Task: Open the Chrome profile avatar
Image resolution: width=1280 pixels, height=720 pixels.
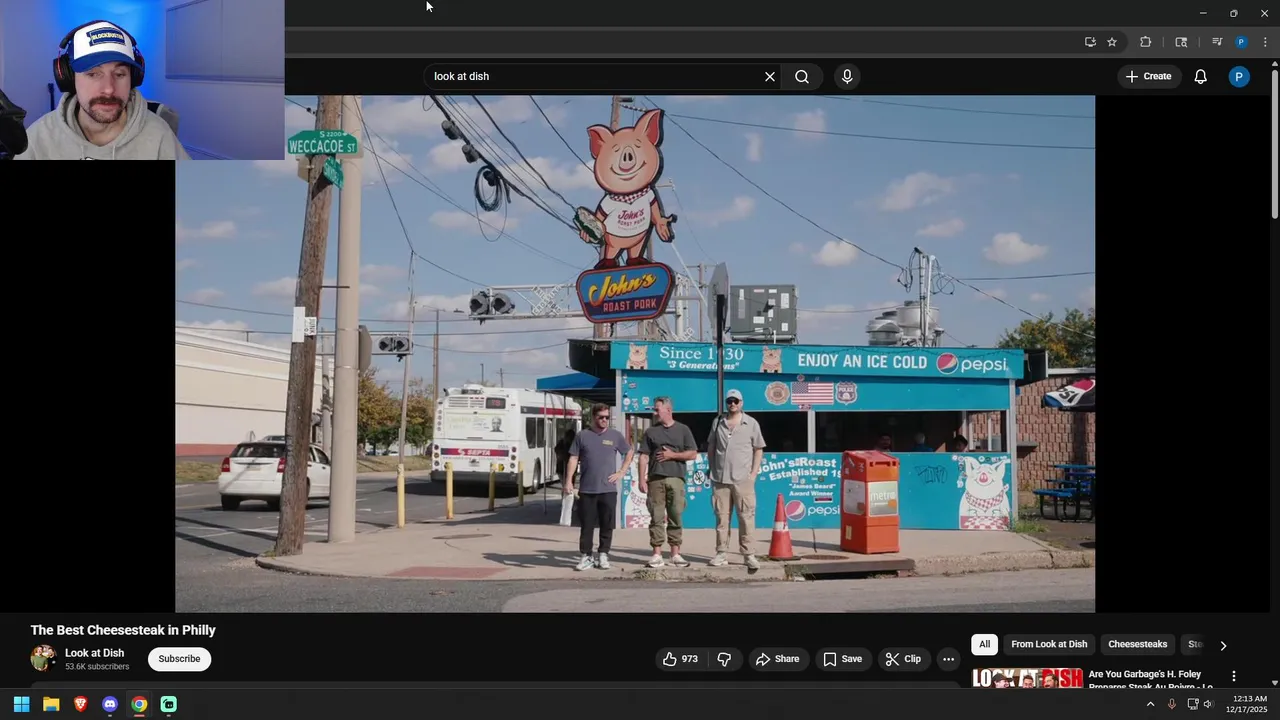Action: click(x=1241, y=42)
